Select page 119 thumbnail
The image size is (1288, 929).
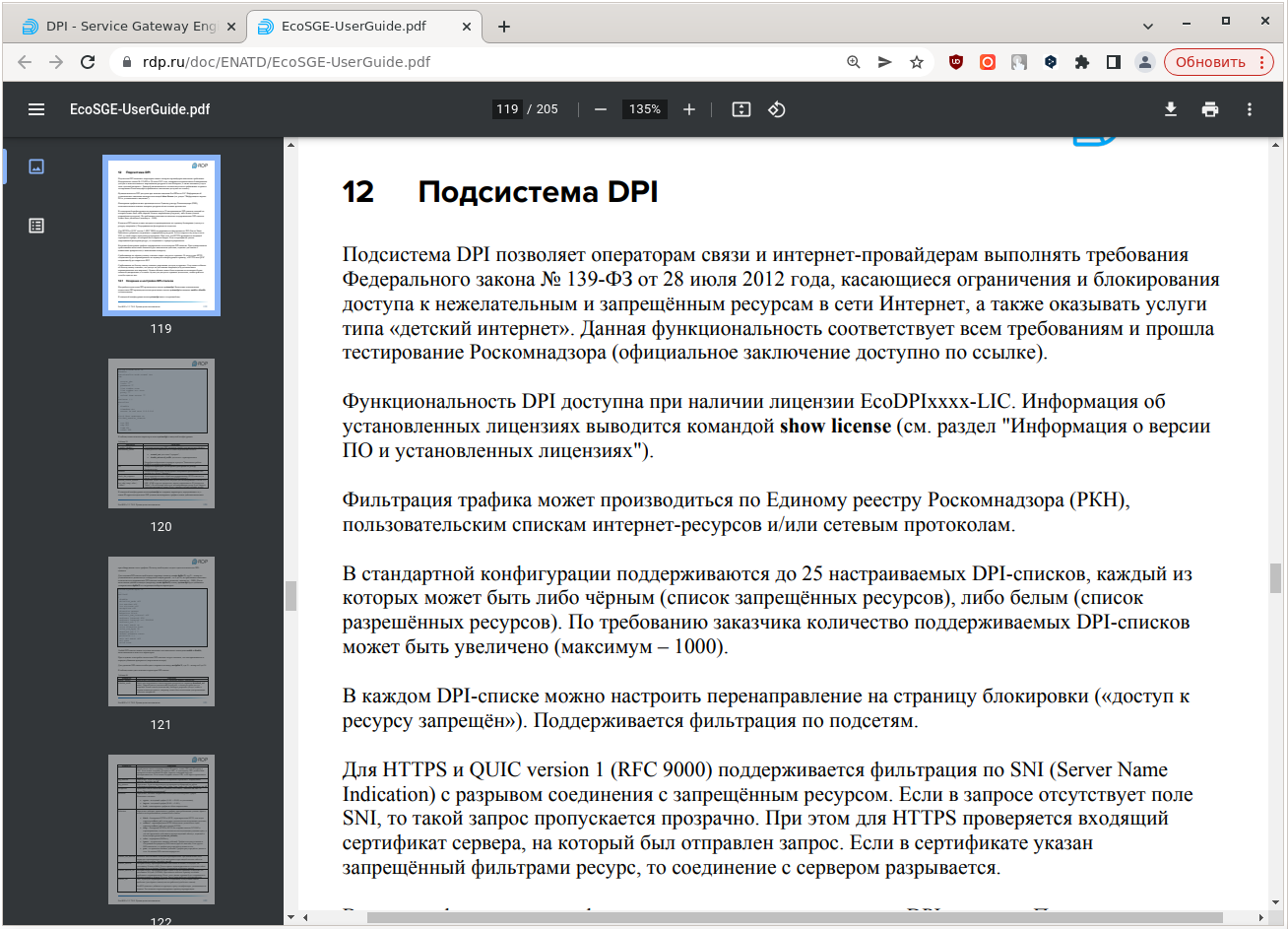pos(161,235)
